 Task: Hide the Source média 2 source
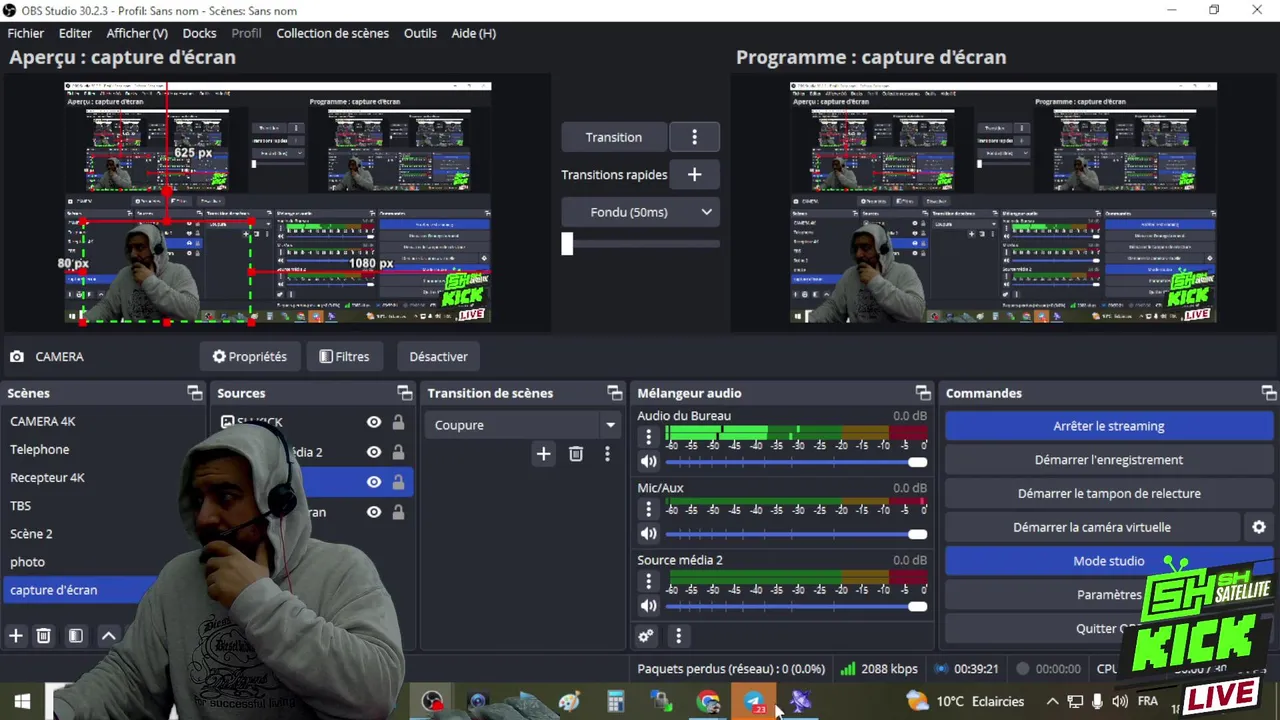374,452
